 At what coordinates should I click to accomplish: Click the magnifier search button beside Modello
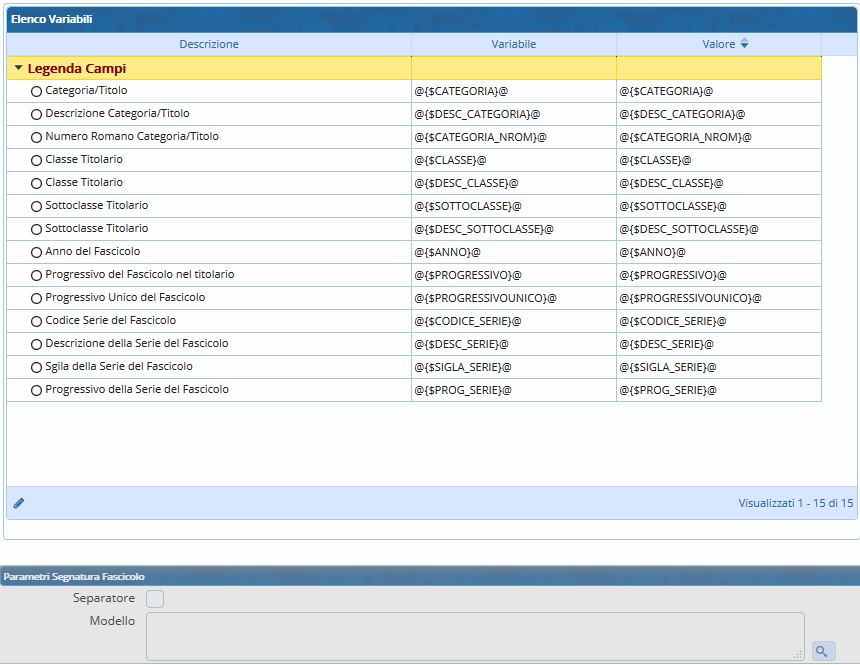pos(823,651)
